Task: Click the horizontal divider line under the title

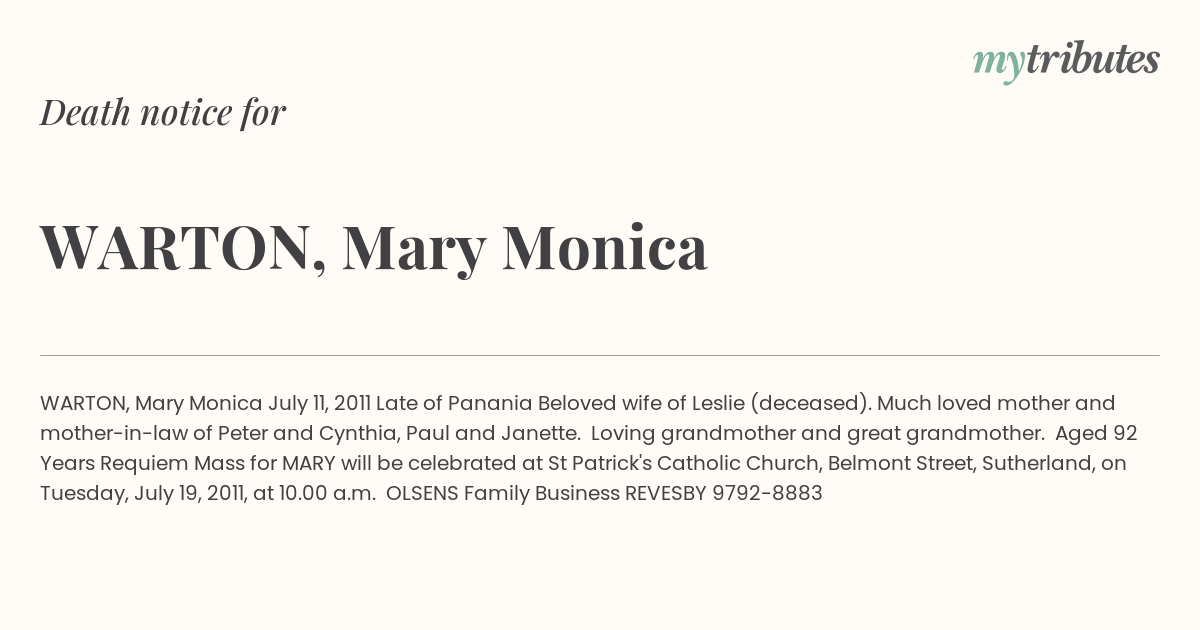Action: point(600,355)
